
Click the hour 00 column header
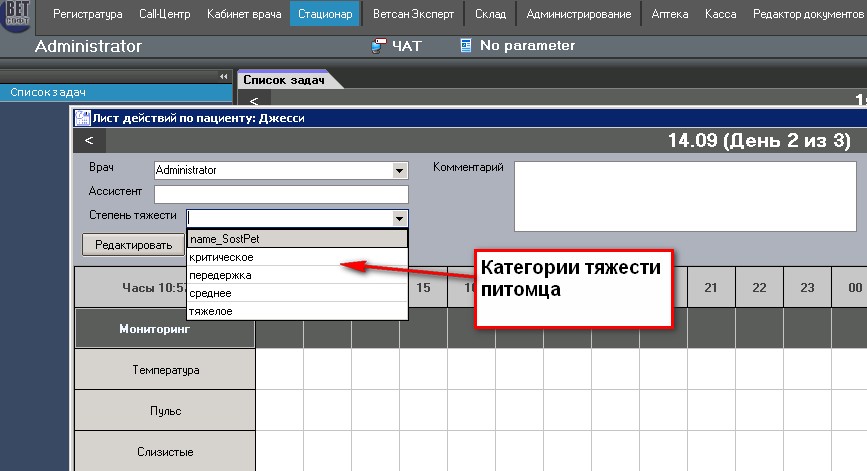pyautogui.click(x=850, y=287)
